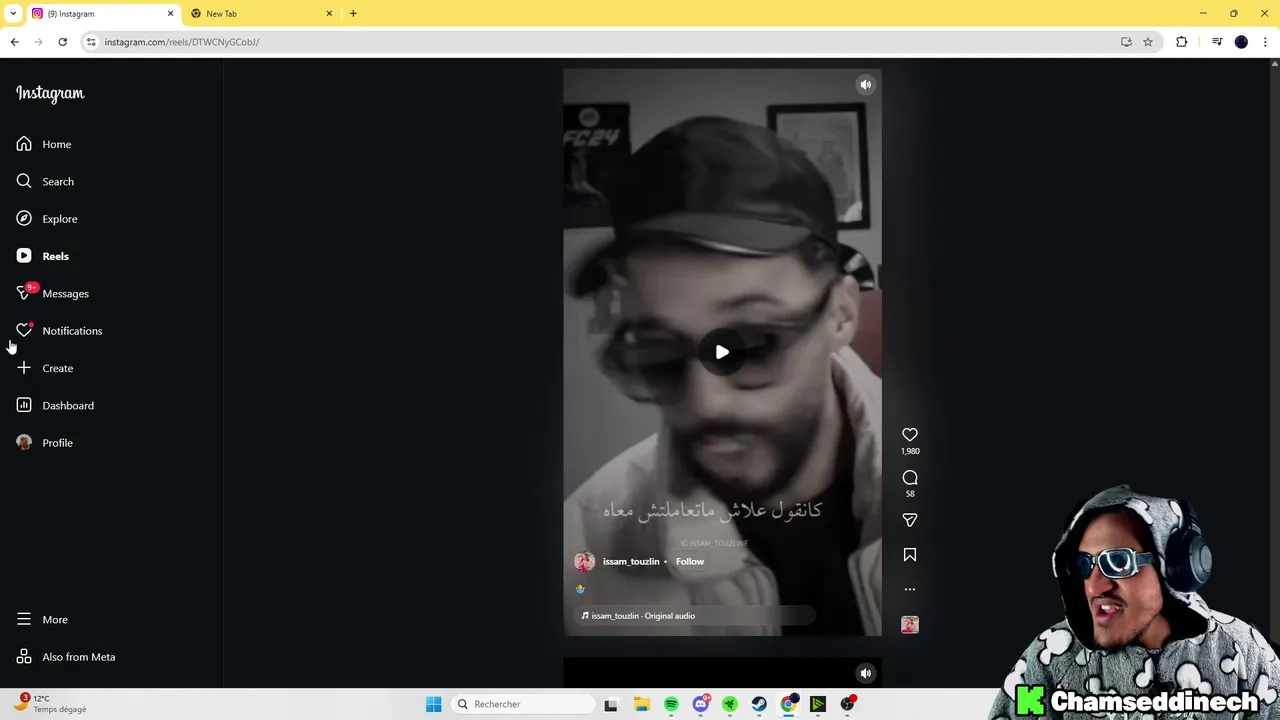Viewport: 1280px width, 720px height.
Task: Open Steam from the taskbar
Action: tap(759, 704)
